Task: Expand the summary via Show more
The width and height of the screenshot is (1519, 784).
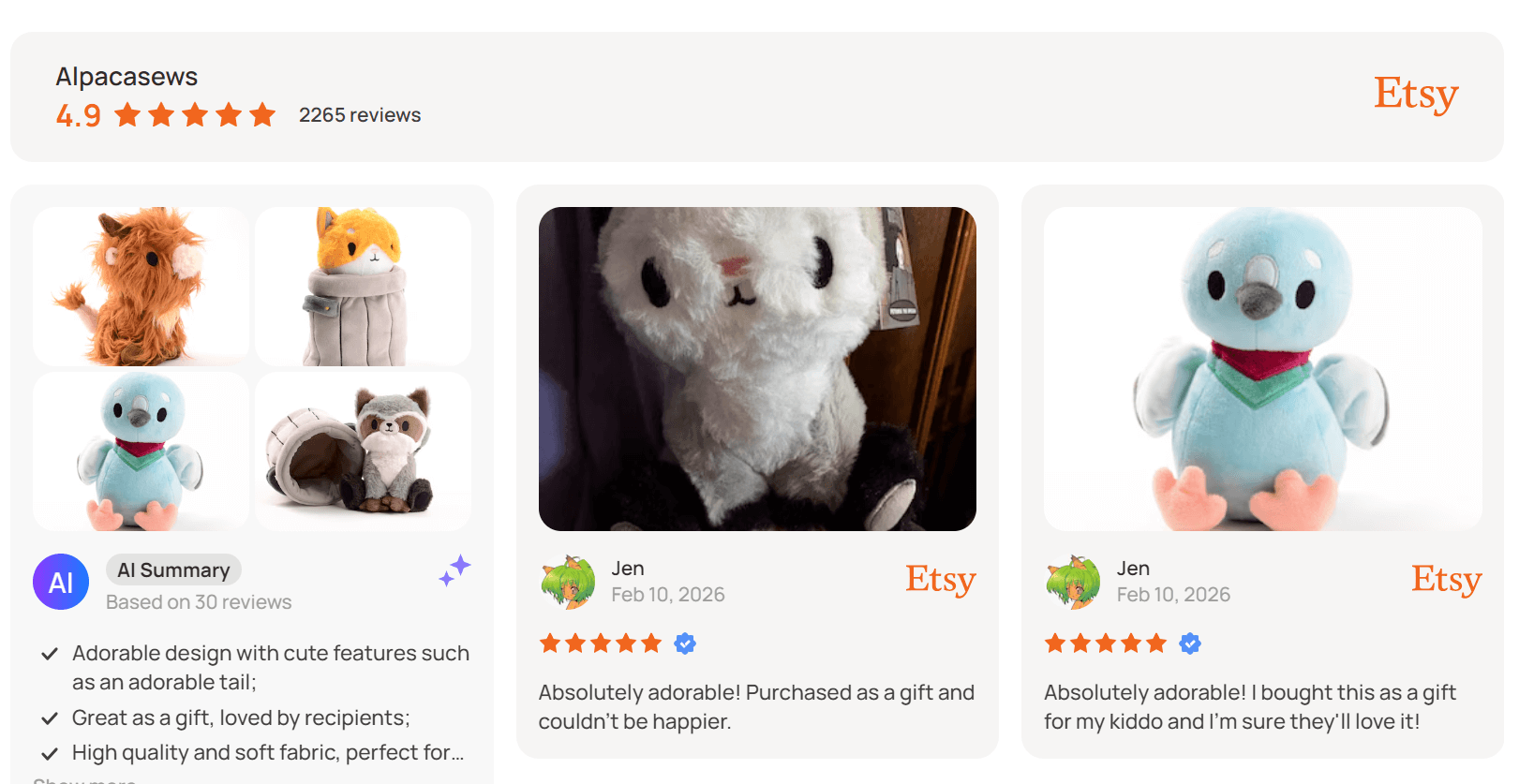Action: pos(84,779)
